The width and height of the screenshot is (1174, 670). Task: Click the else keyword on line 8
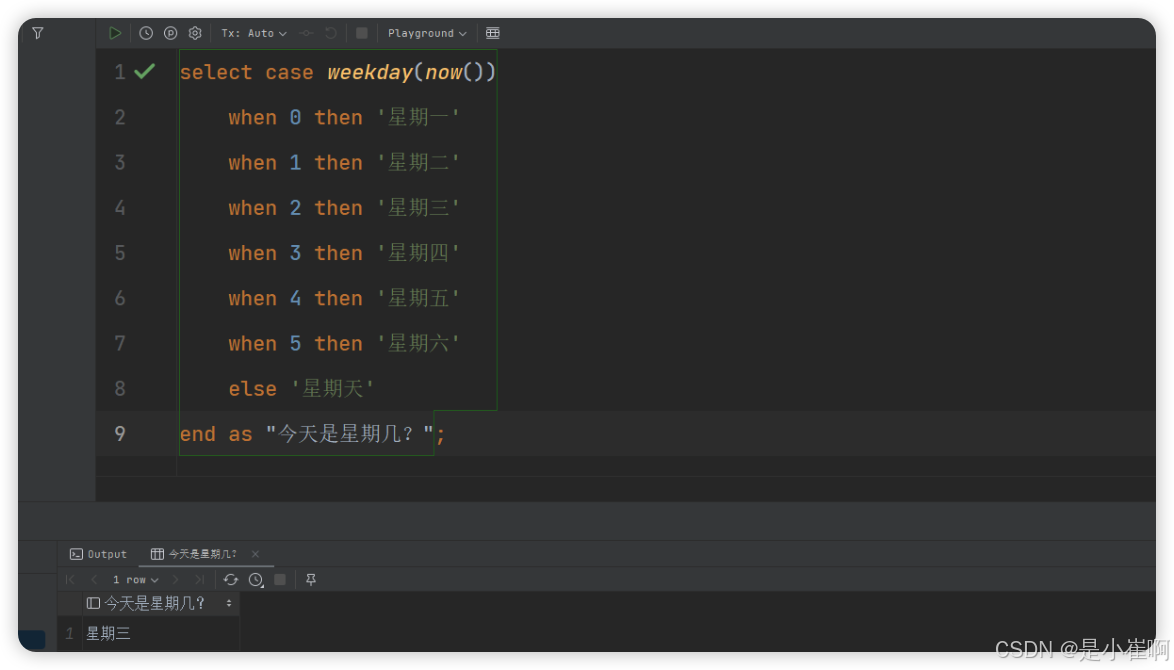(x=252, y=389)
